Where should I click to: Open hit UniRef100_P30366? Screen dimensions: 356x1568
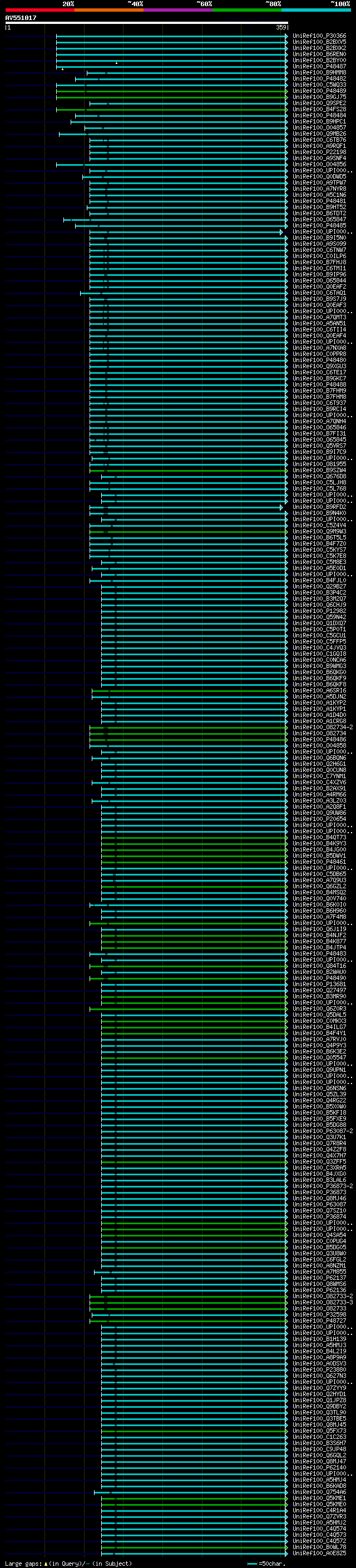click(319, 36)
